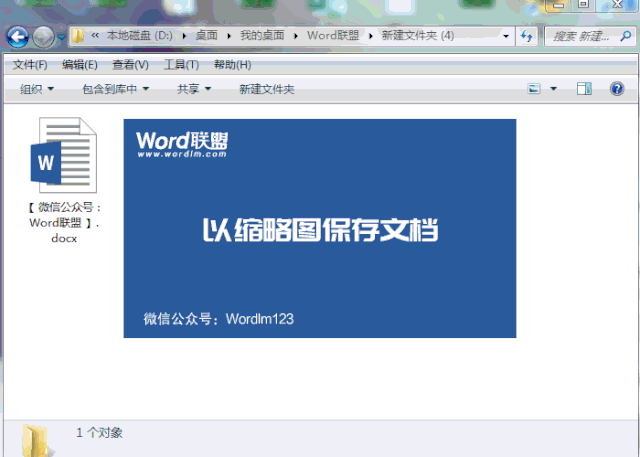Open the 工具(T) menu
The width and height of the screenshot is (640, 457).
point(181,64)
